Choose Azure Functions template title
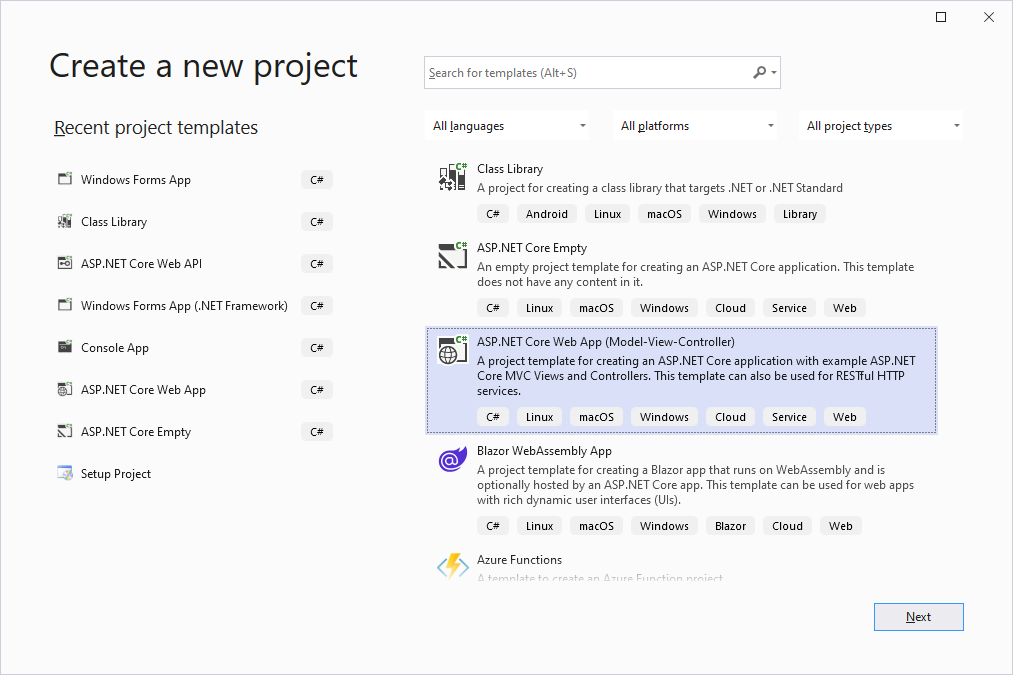1013x675 pixels. tap(519, 559)
